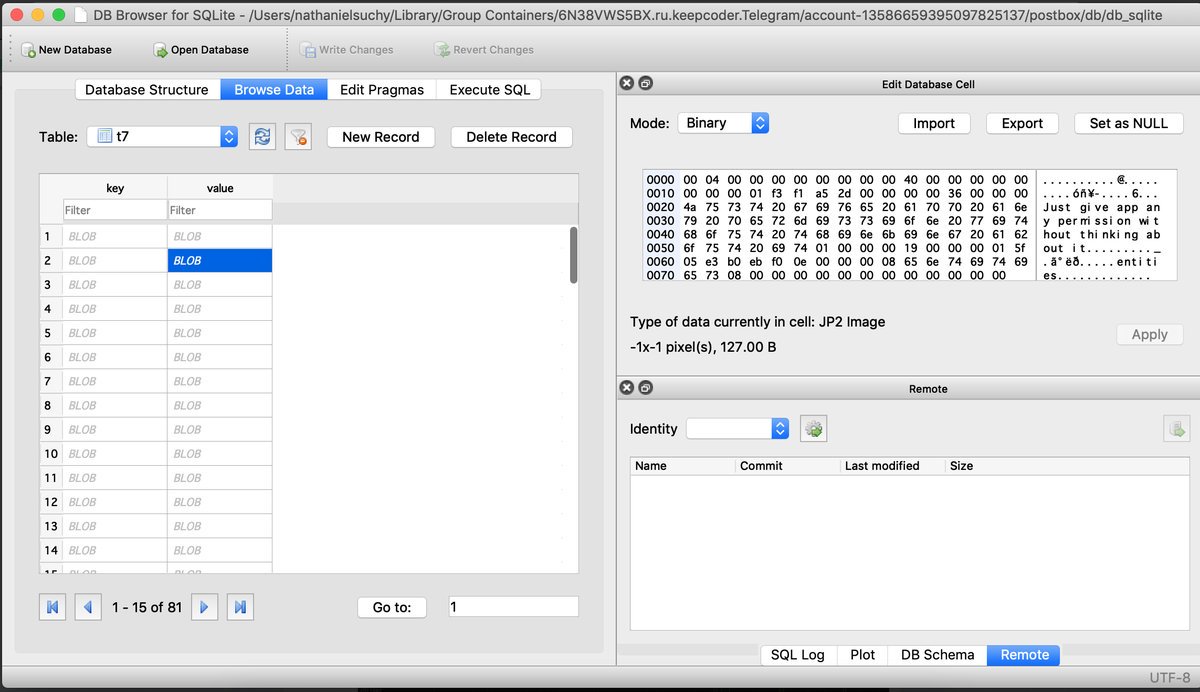Select the key BLOB cell in row 4
The width and height of the screenshot is (1200, 692).
[115, 309]
